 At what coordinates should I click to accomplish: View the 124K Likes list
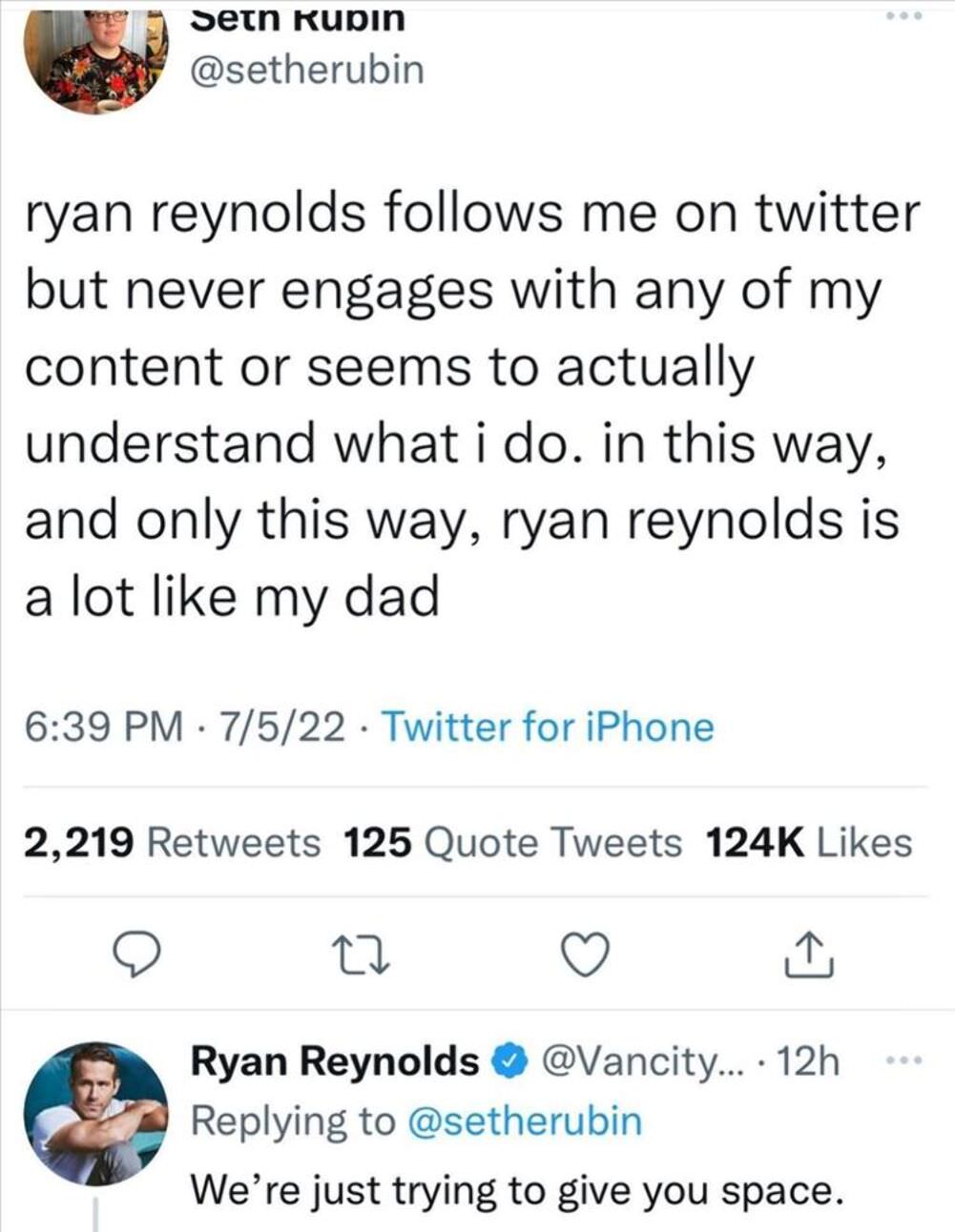point(809,843)
